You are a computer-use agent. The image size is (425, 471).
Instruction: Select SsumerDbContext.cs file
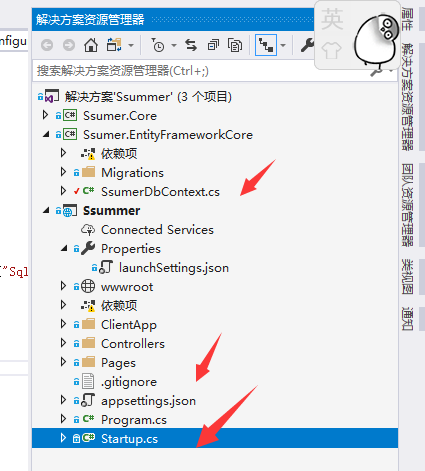[160, 192]
